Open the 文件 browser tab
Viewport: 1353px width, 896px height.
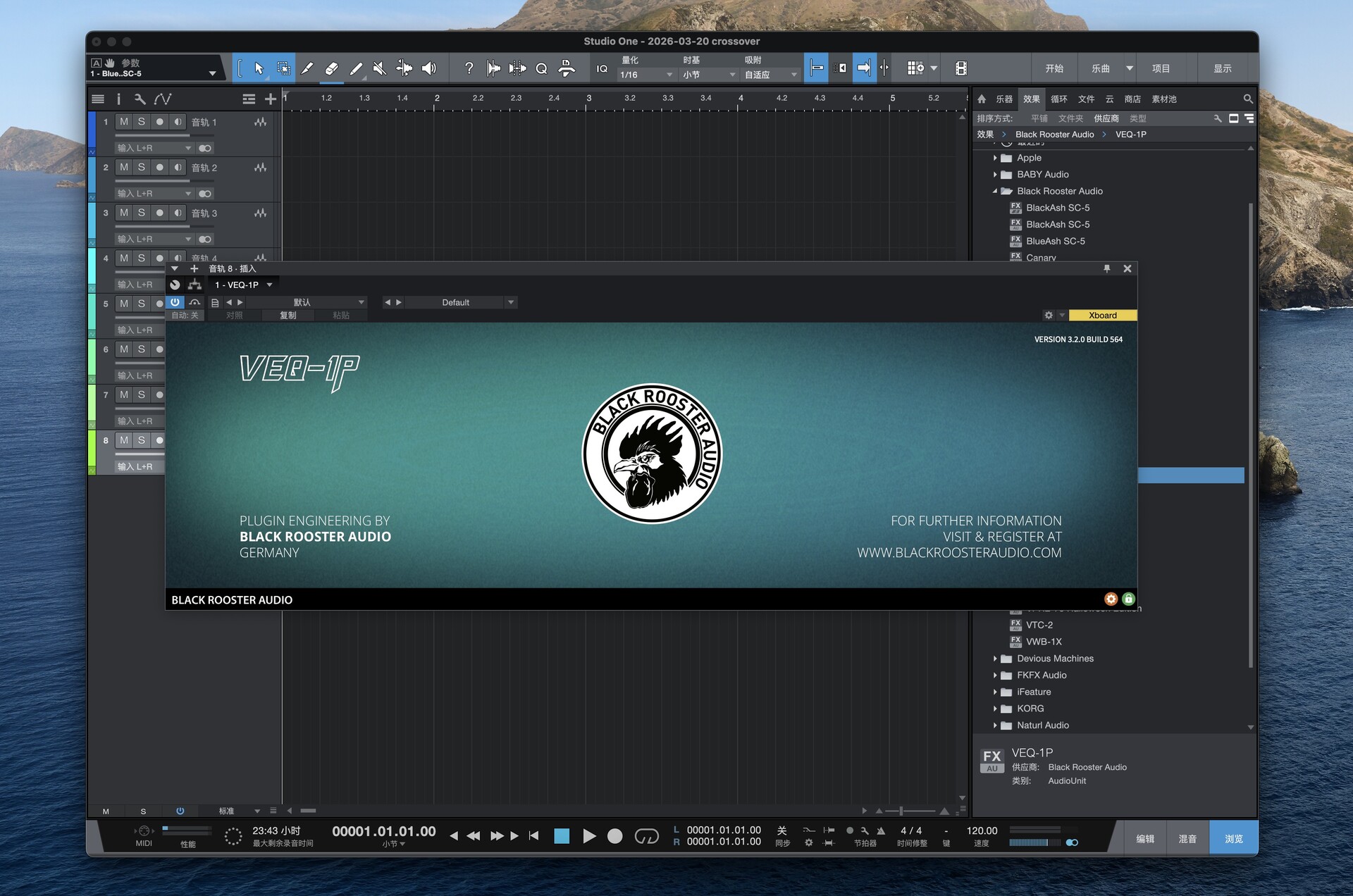[x=1086, y=99]
